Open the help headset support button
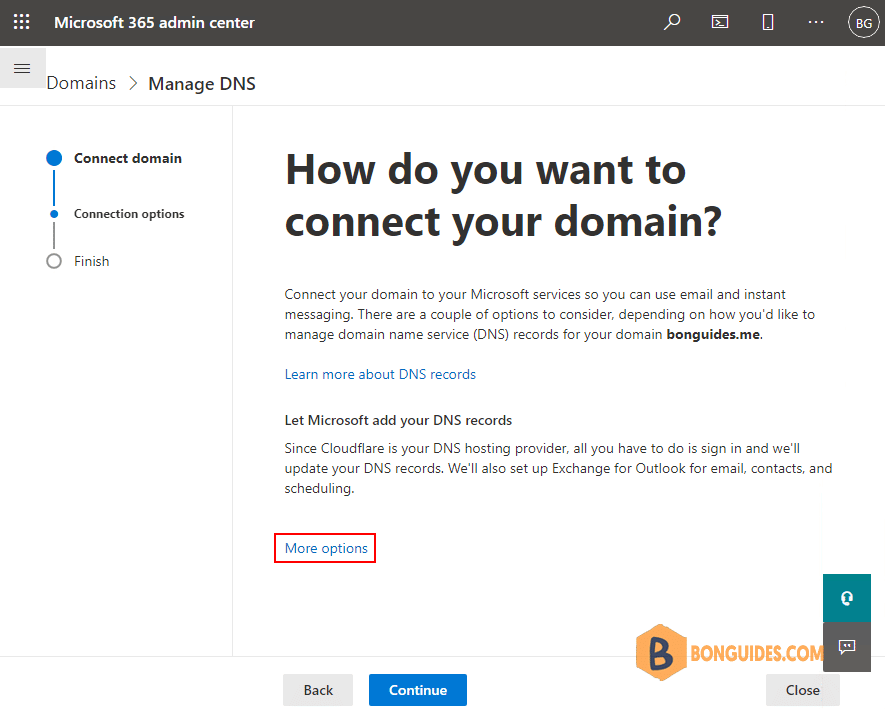 coord(847,598)
